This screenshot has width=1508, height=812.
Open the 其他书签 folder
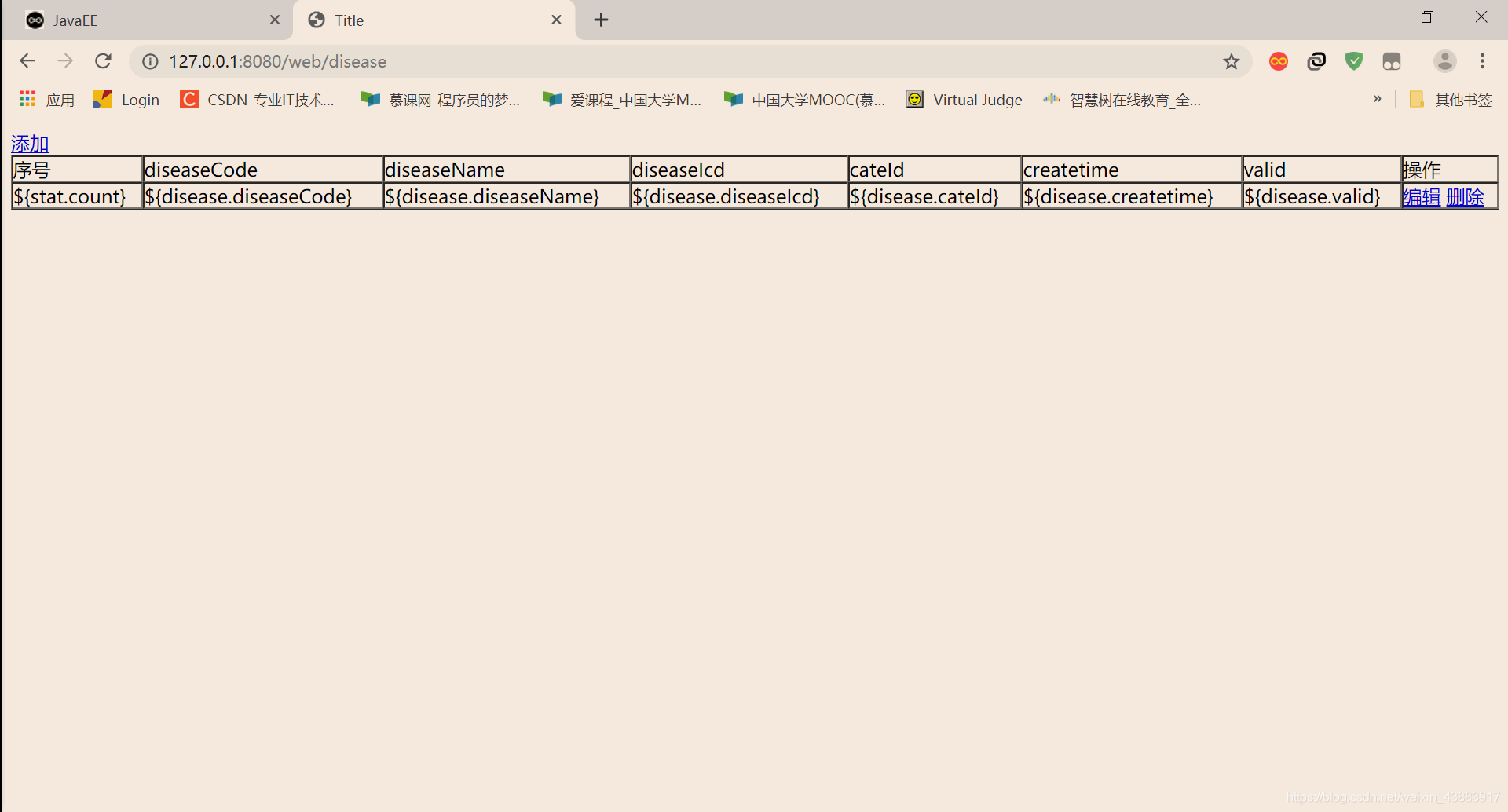(x=1451, y=100)
